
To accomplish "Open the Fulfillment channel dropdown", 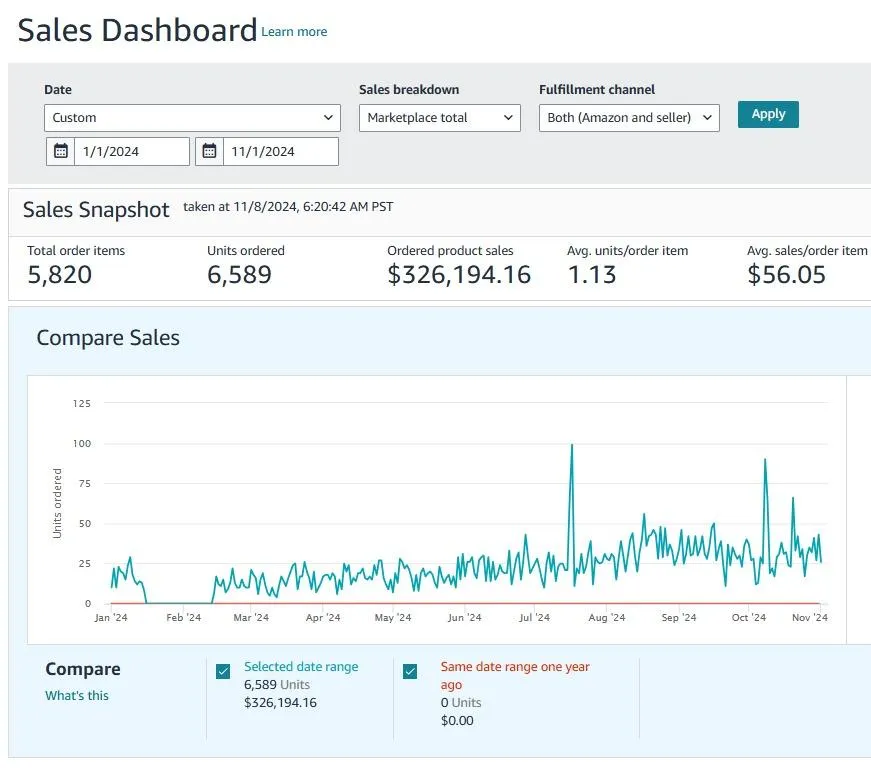I will [x=629, y=118].
